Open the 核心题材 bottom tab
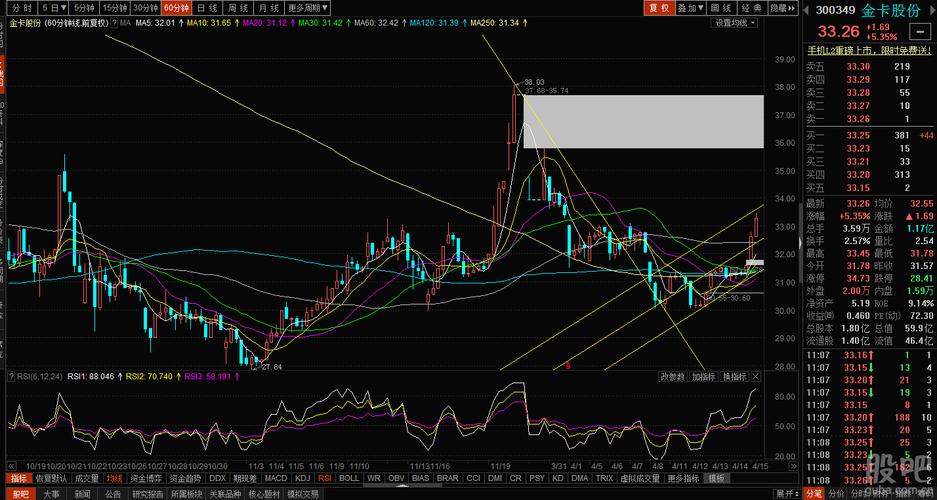 265,494
